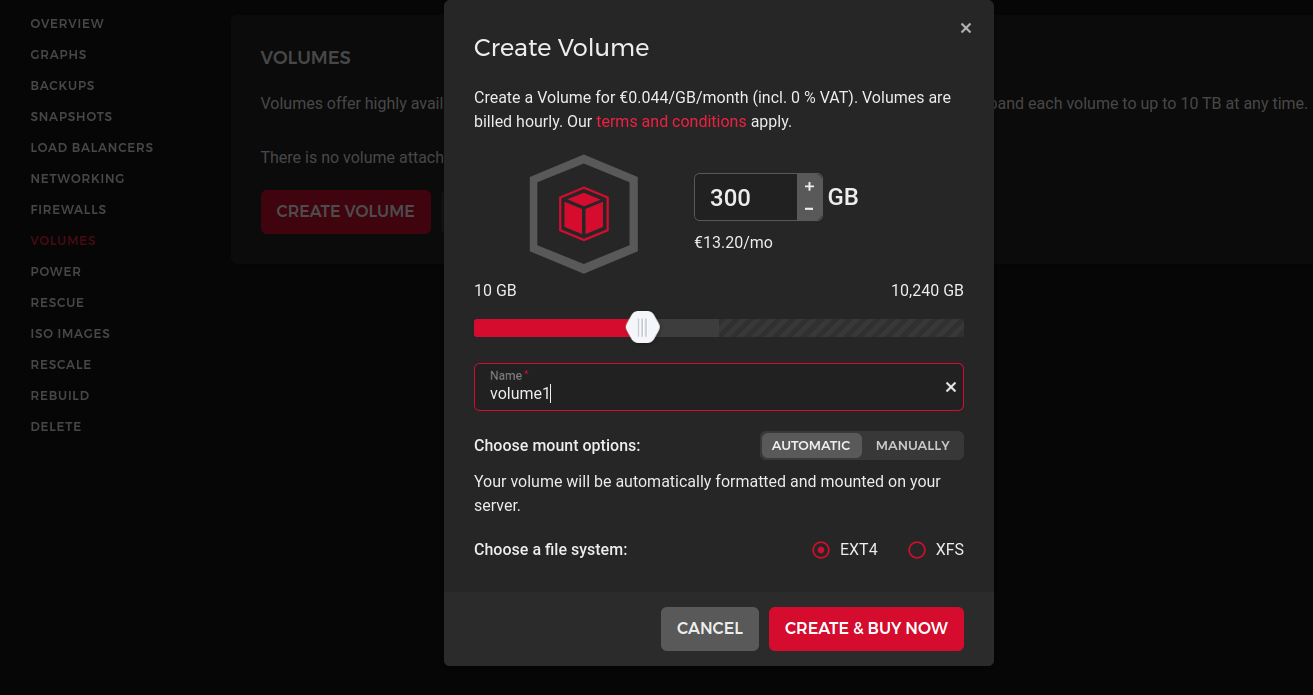Open the Volumes section in the sidebar
This screenshot has height=695, width=1313.
pos(63,240)
